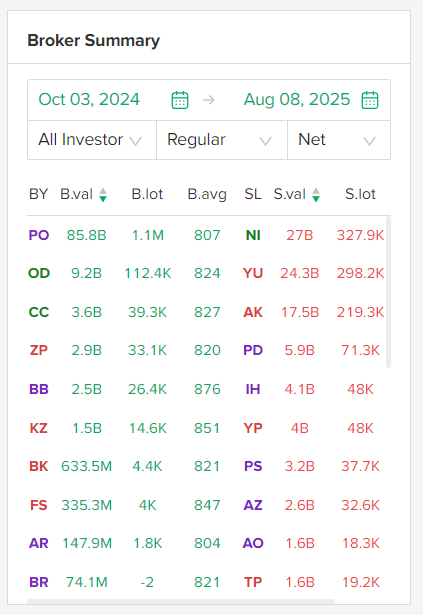This screenshot has height=615, width=423.
Task: Select buyer broker PO
Action: click(x=39, y=235)
